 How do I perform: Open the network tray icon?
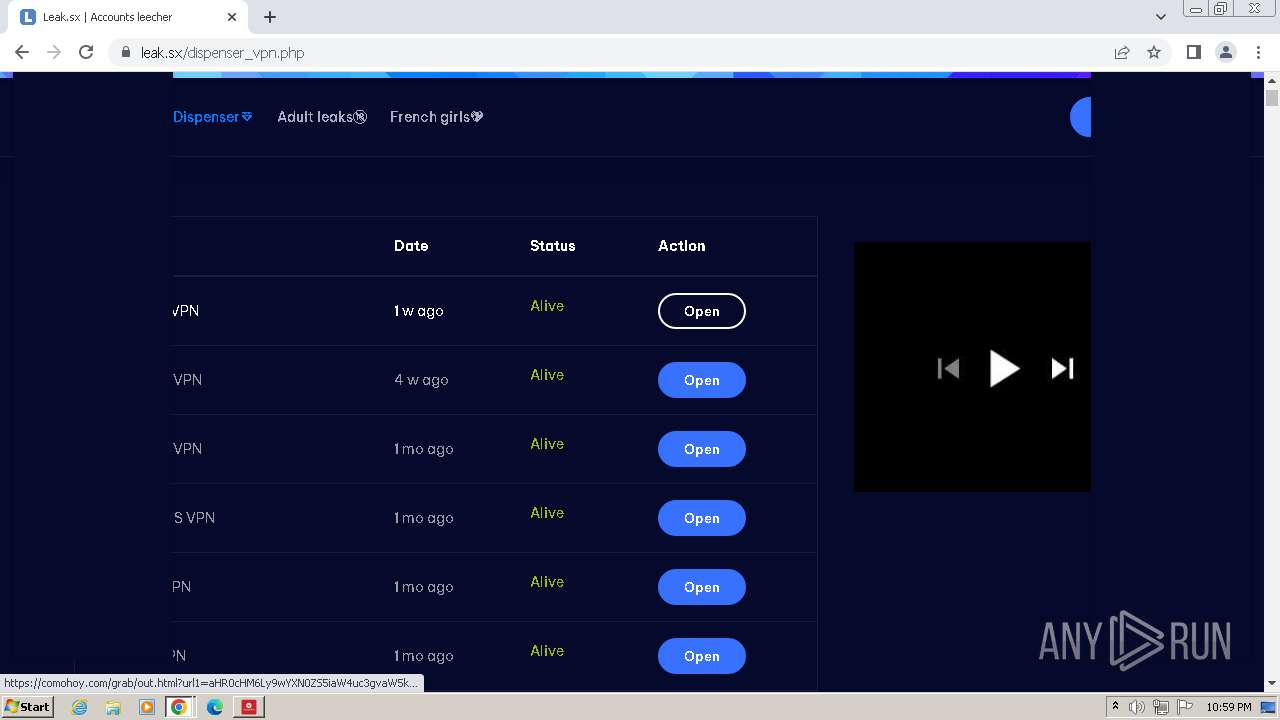tap(1161, 707)
